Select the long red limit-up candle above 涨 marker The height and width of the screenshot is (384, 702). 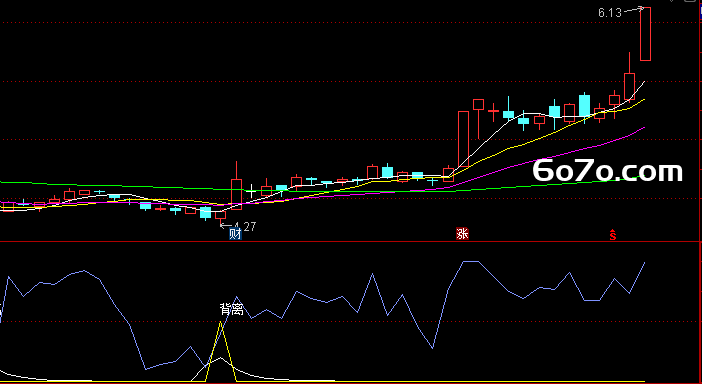(x=463, y=139)
